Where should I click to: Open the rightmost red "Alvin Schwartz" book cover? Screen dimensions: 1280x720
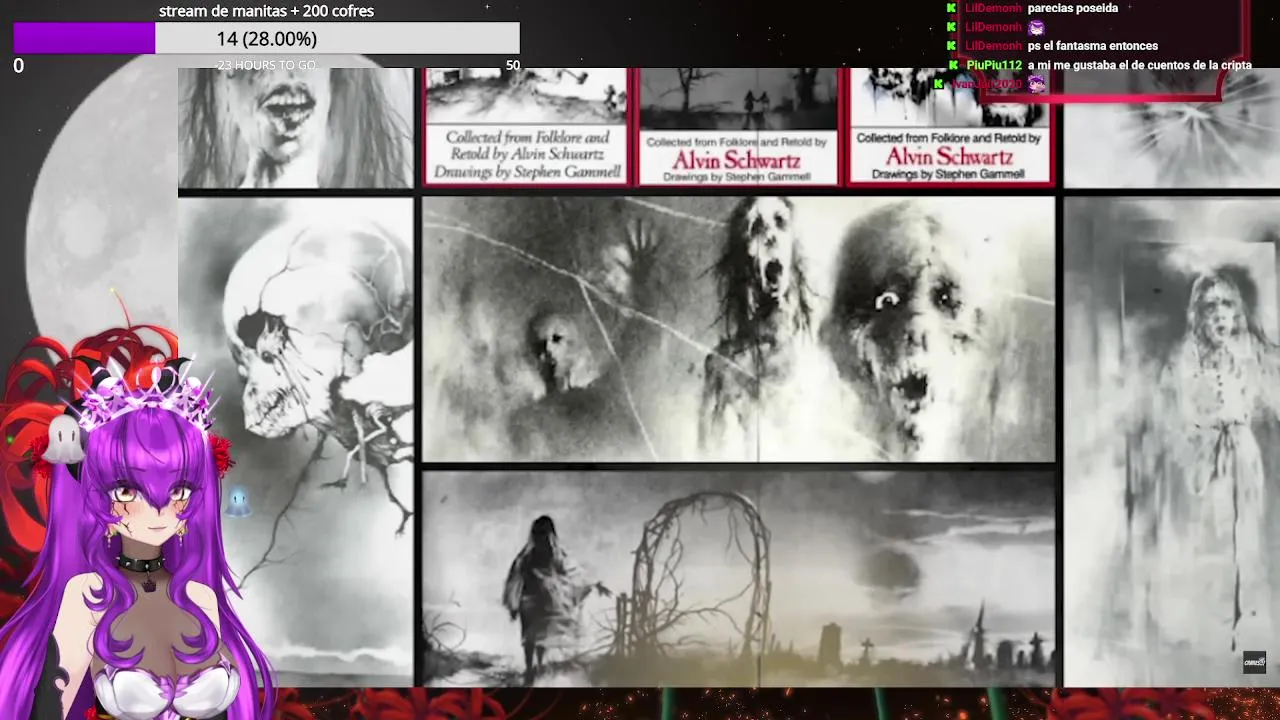click(x=949, y=127)
